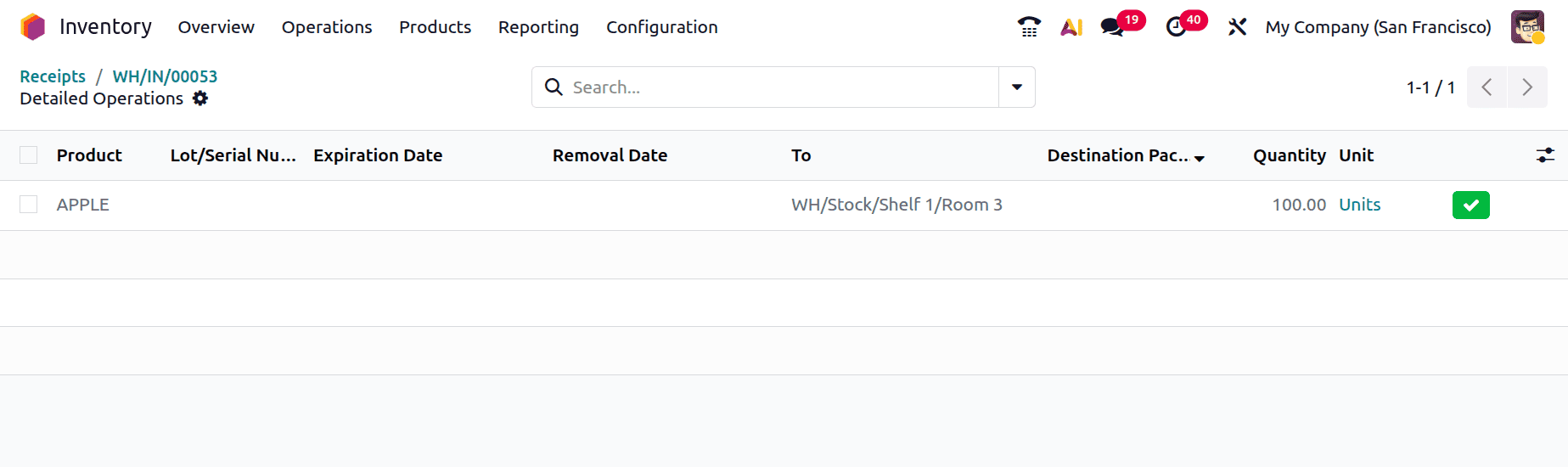Click the green checkmark on APPLE row

1470,205
